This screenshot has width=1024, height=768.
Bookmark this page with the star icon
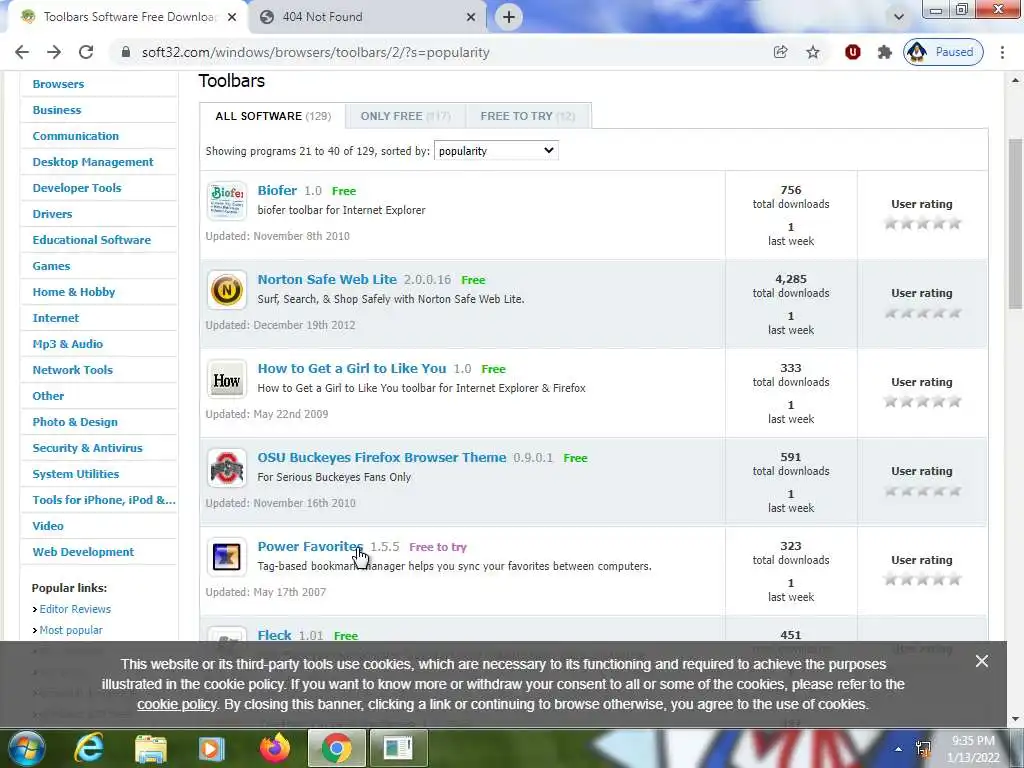(x=812, y=52)
